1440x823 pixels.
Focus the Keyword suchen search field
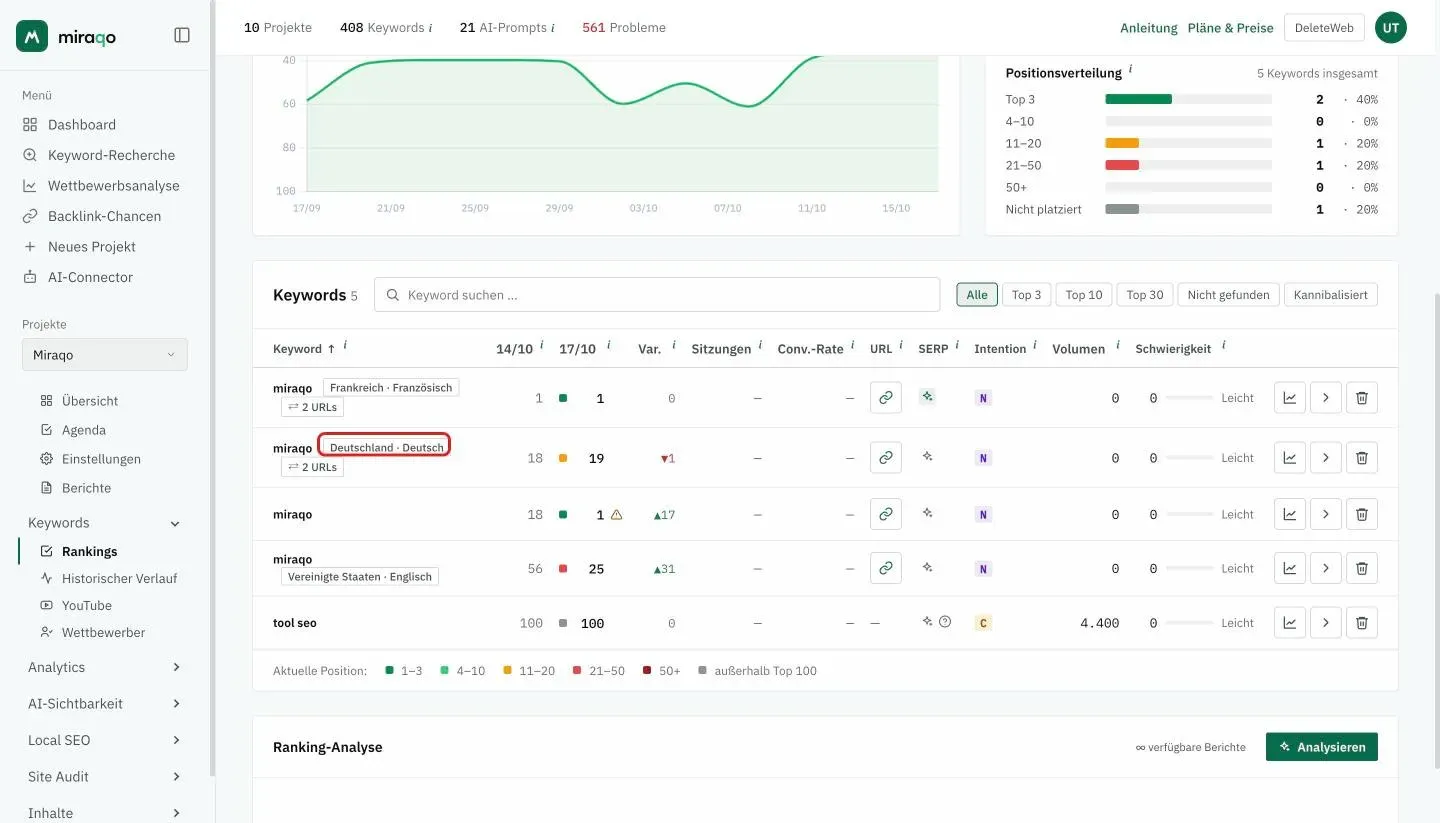[657, 295]
